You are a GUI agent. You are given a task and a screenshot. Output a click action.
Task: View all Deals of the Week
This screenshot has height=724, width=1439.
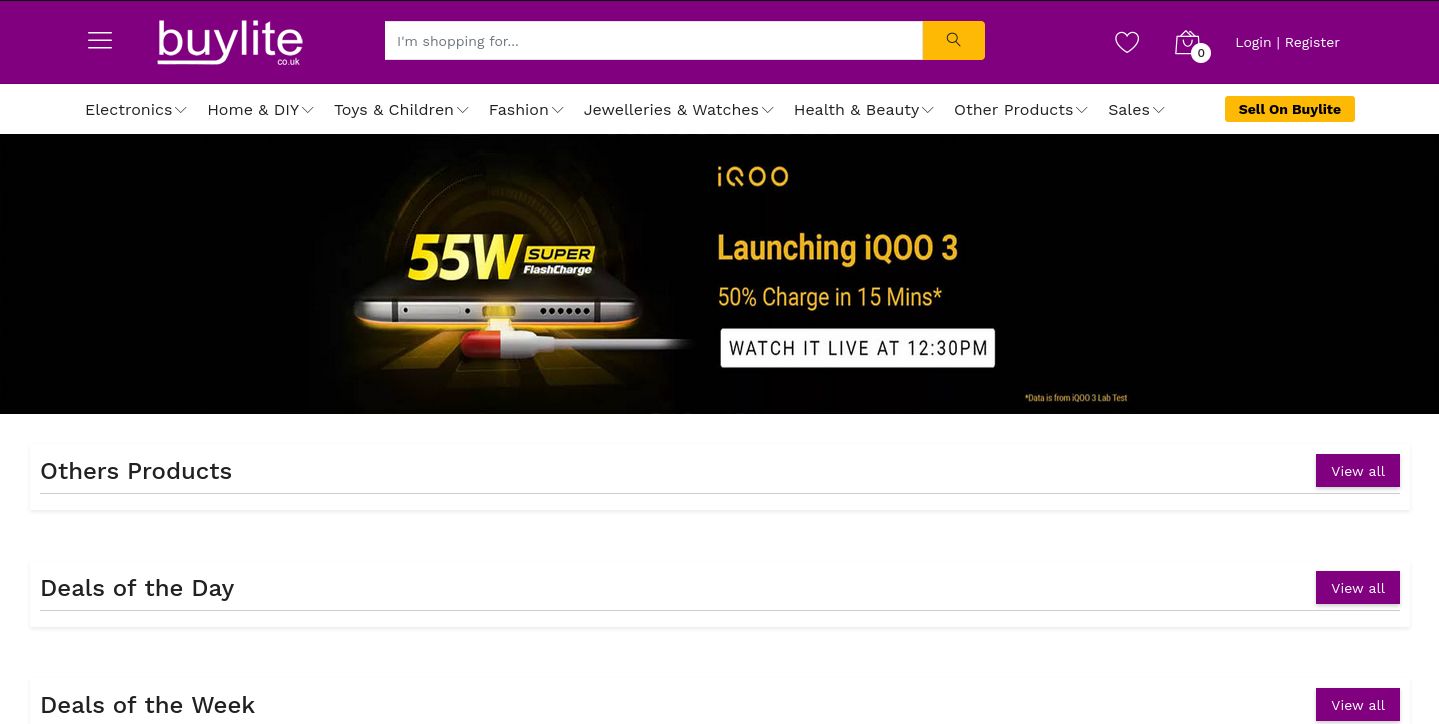1357,705
